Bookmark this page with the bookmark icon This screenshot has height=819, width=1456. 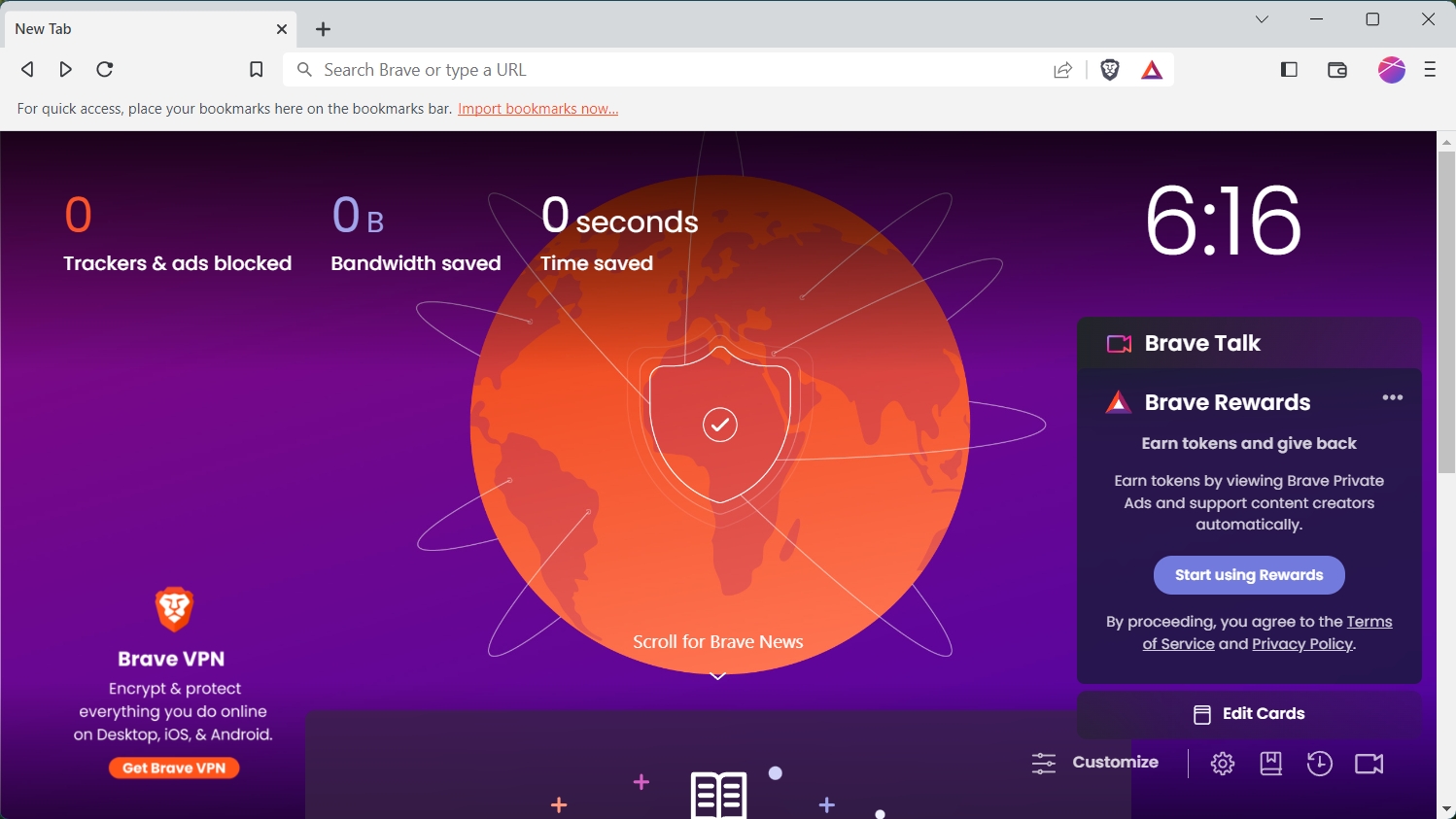257,69
